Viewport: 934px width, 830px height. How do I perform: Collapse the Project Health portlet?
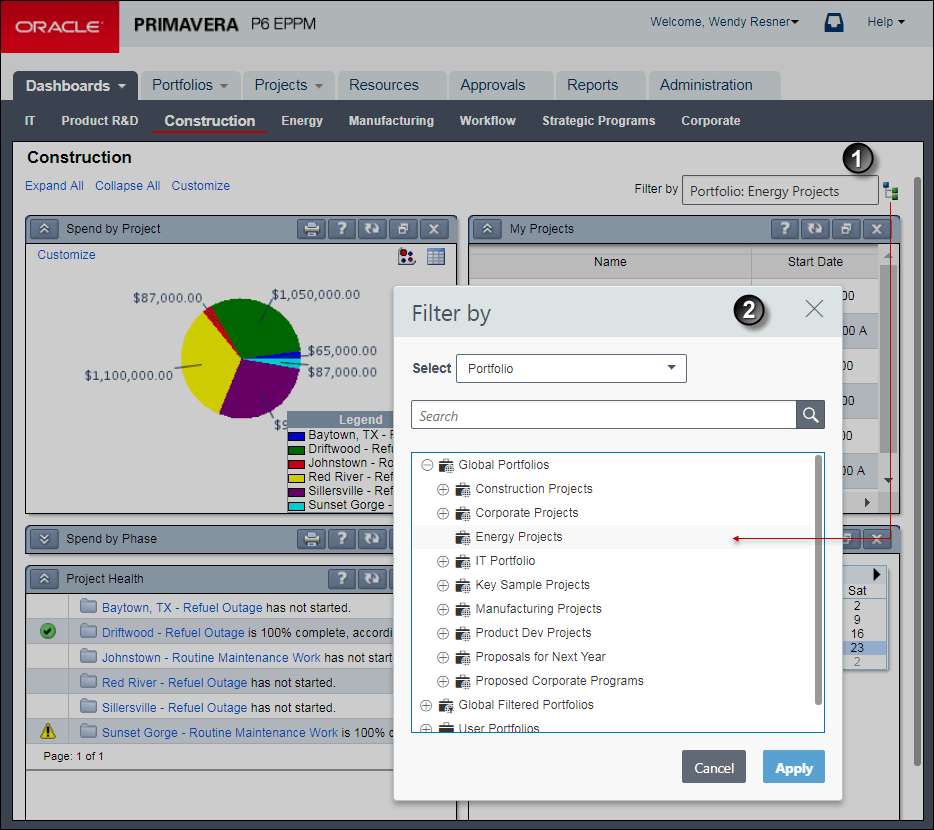[x=45, y=579]
